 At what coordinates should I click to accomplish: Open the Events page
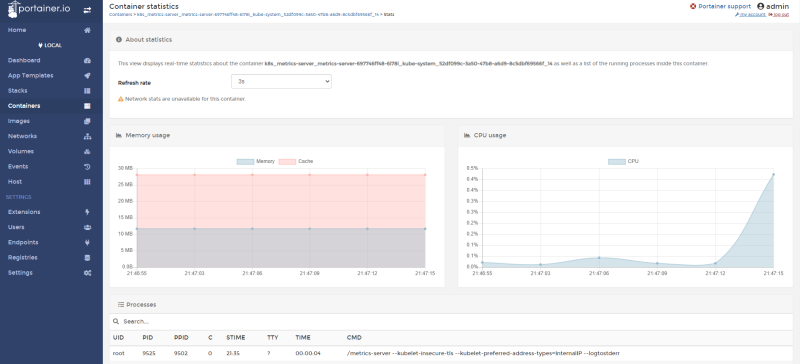tap(18, 166)
